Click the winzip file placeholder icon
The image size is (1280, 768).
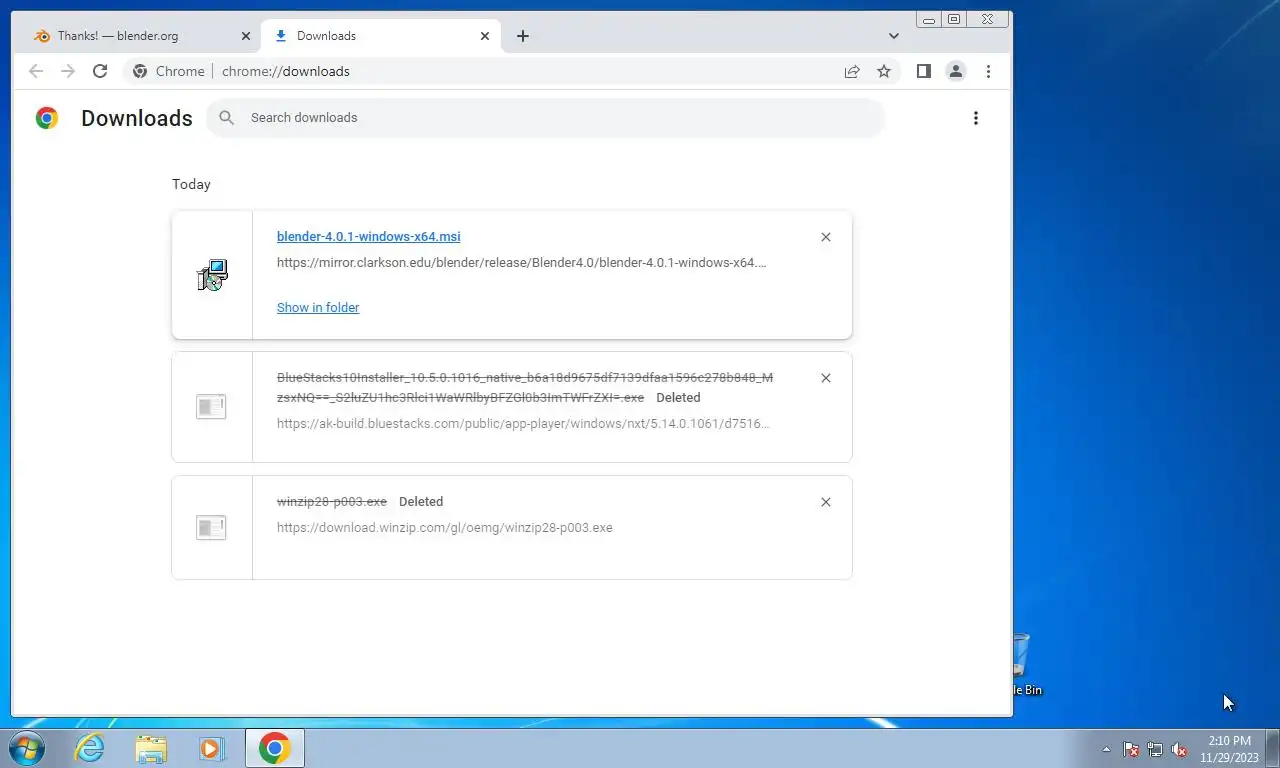click(x=211, y=528)
